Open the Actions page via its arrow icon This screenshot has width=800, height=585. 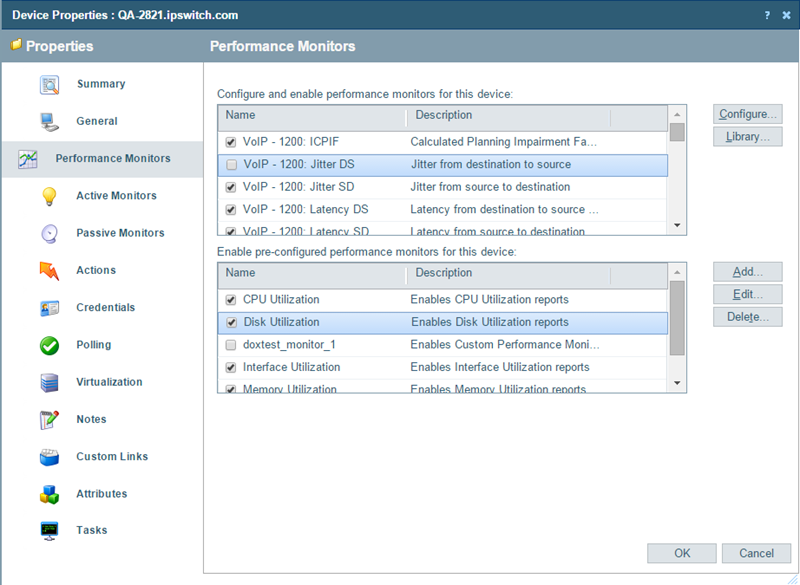[x=48, y=270]
